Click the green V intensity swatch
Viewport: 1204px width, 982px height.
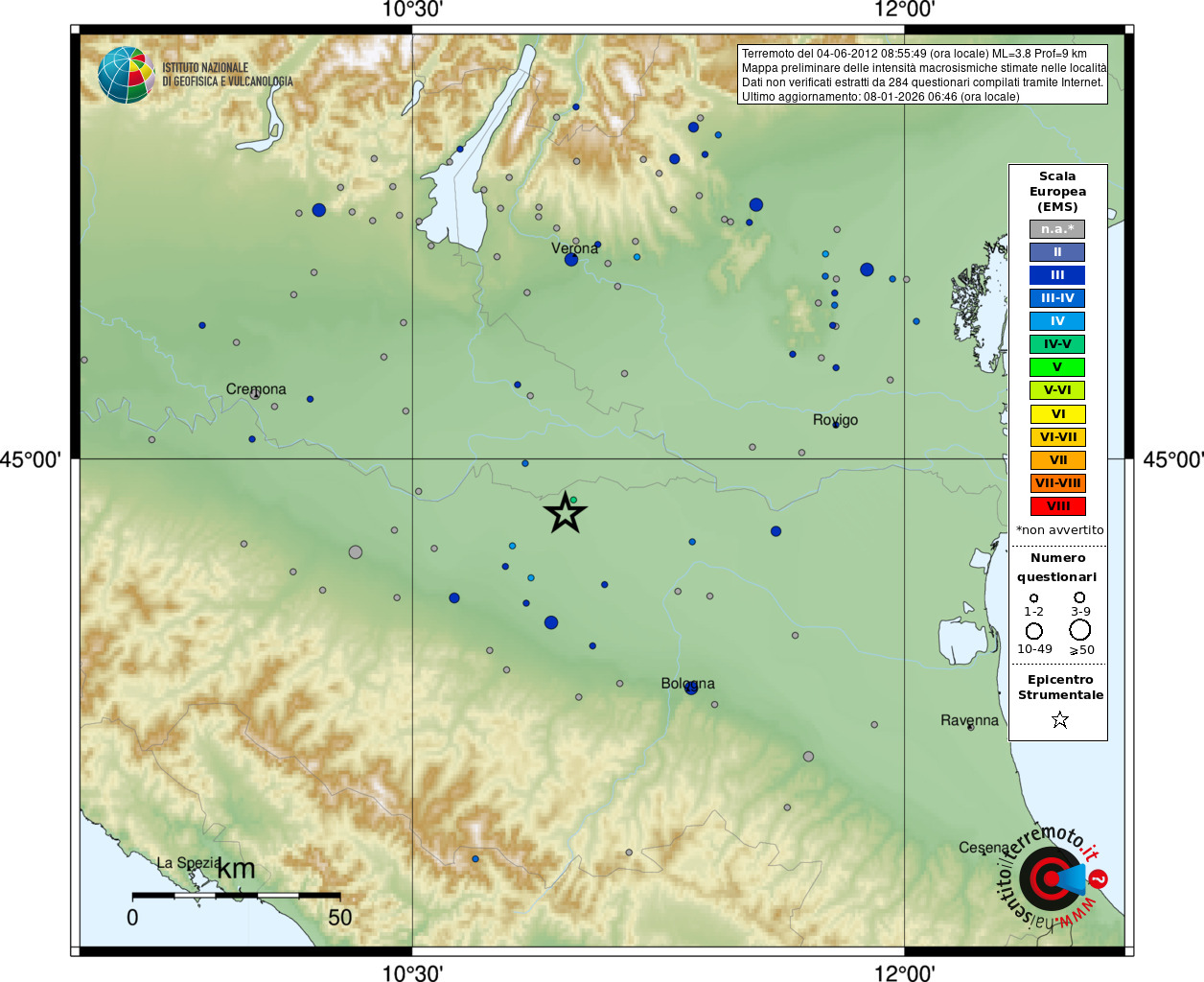[x=1057, y=367]
